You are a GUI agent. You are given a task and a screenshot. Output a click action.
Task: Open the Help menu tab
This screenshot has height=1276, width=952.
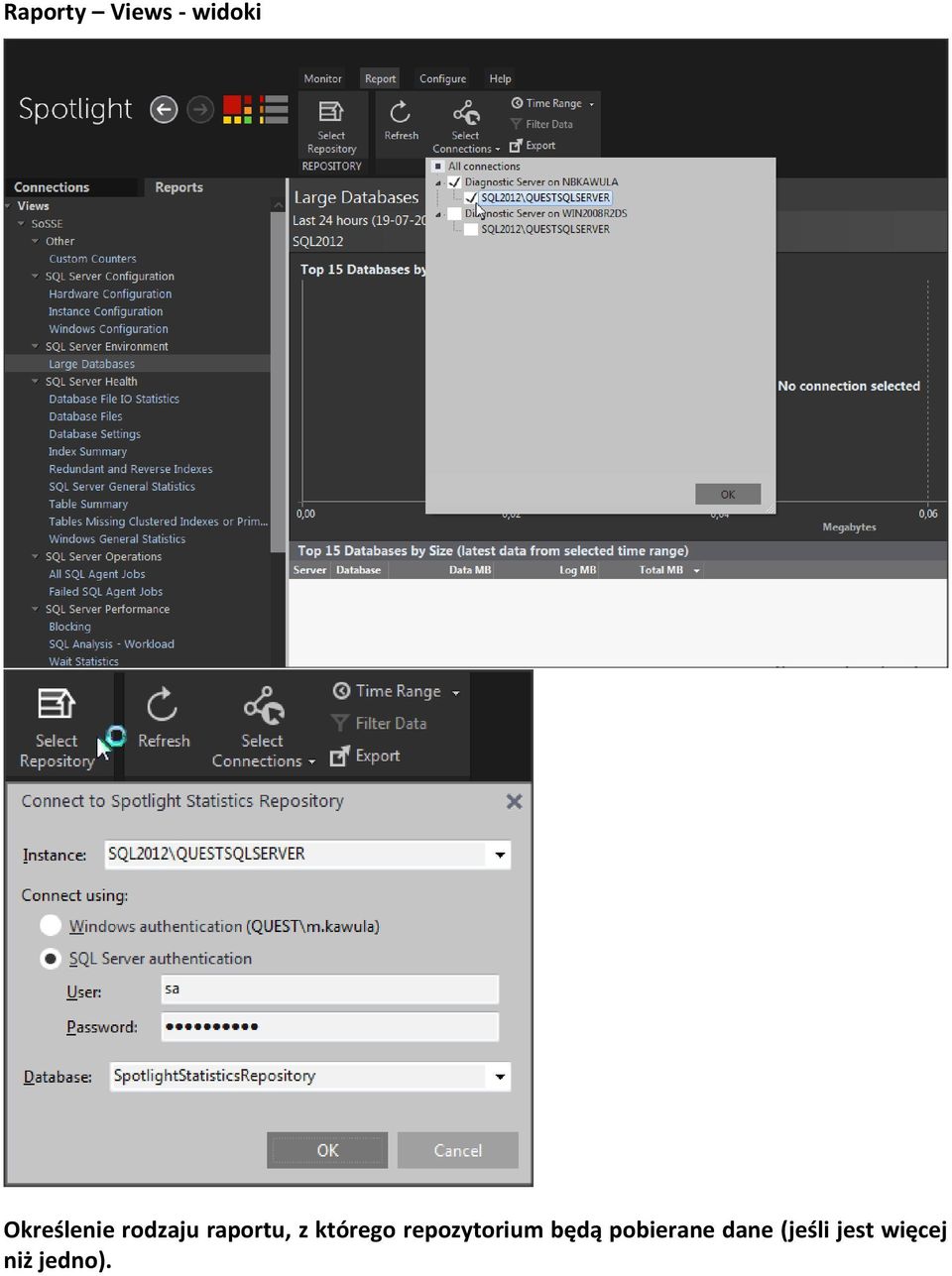point(500,78)
